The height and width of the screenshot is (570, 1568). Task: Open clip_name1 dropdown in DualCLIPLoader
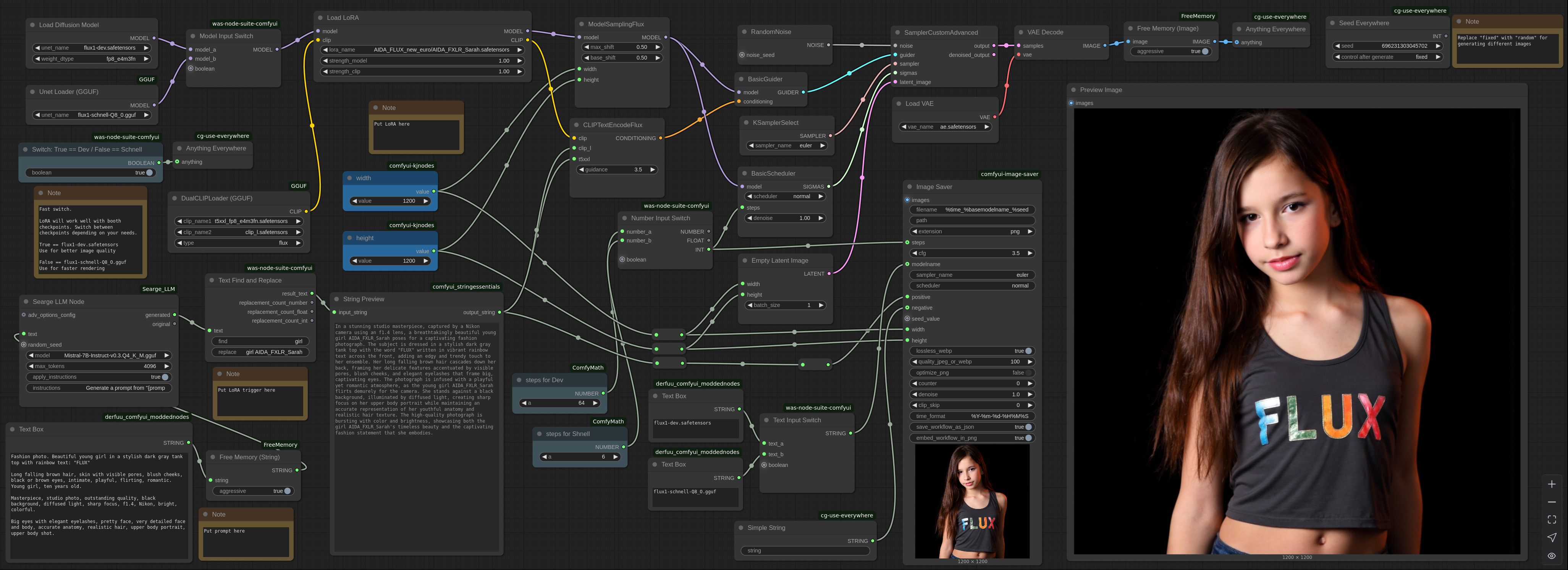click(x=239, y=221)
